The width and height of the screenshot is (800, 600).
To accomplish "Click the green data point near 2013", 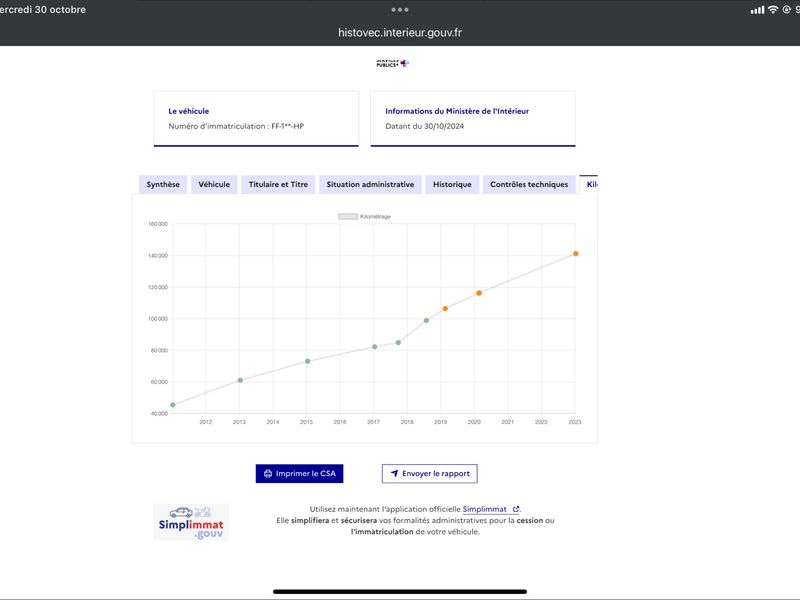I will [x=240, y=380].
